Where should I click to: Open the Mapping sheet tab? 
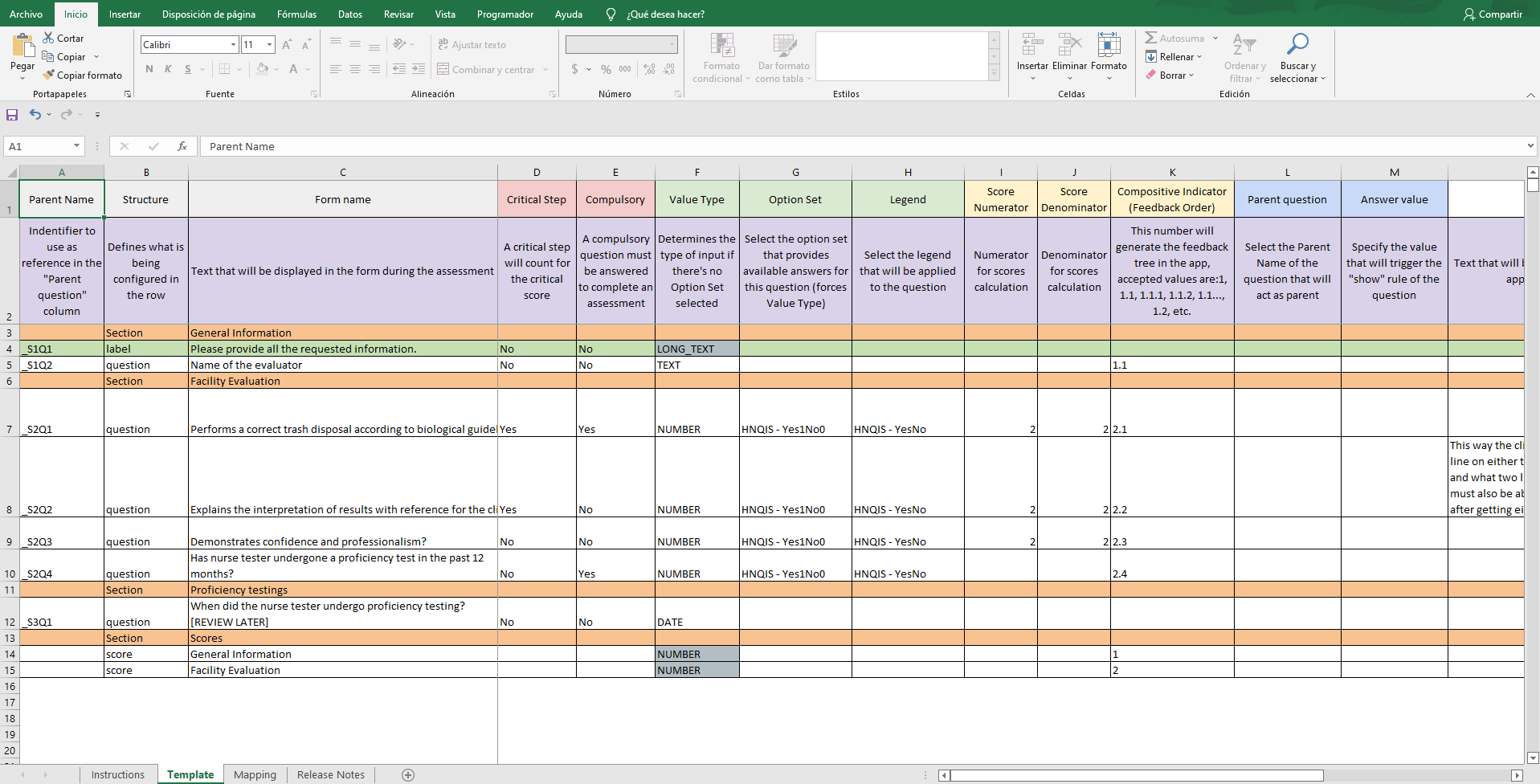pos(255,774)
